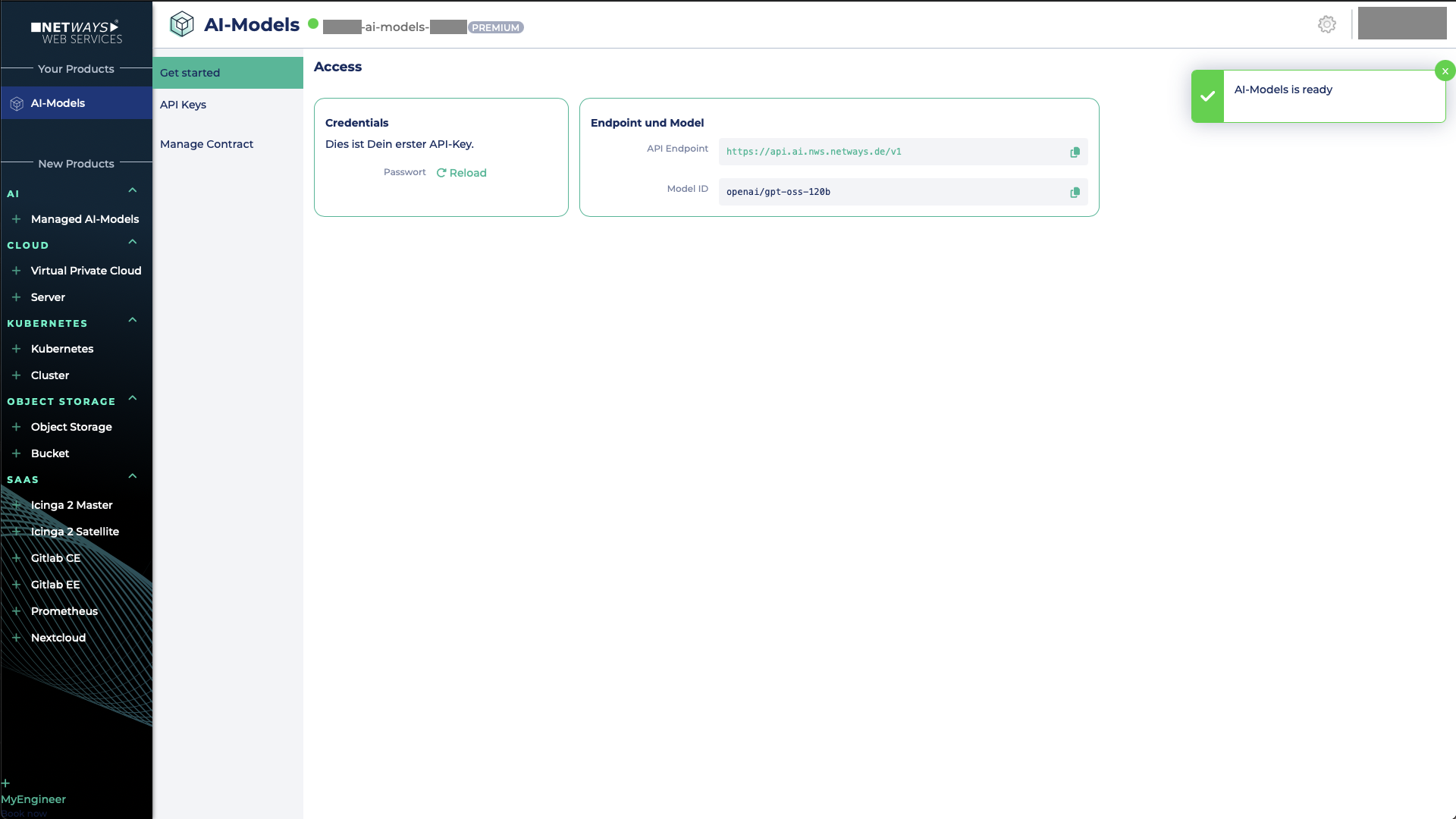
Task: Collapse the CLOUD section chevron
Action: tap(133, 242)
